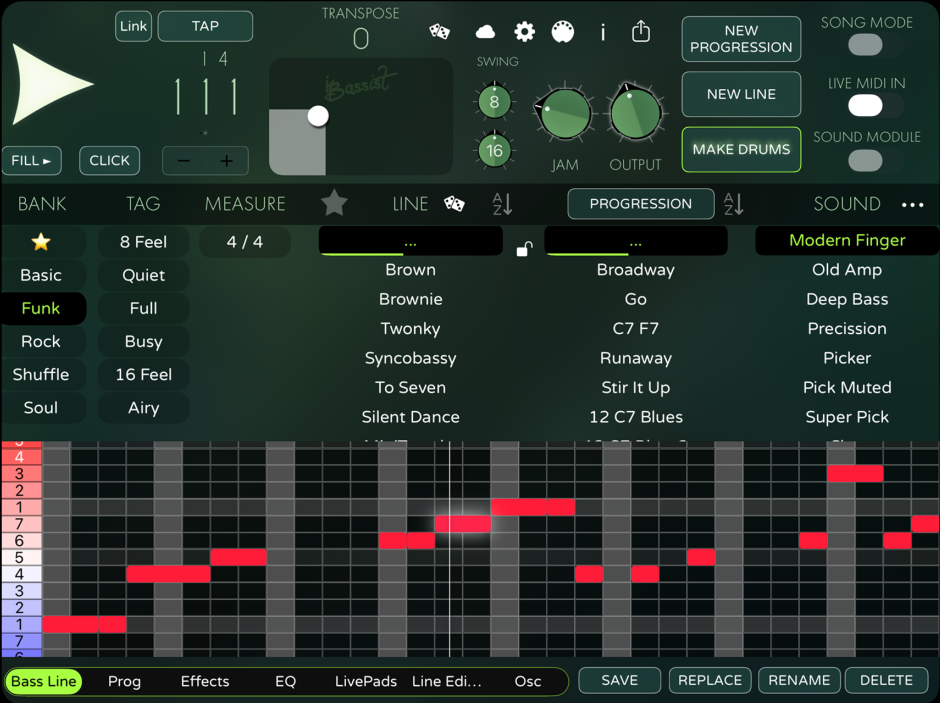Screen dimensions: 940x703
Task: Select the Deep Bass sound
Action: tap(847, 299)
